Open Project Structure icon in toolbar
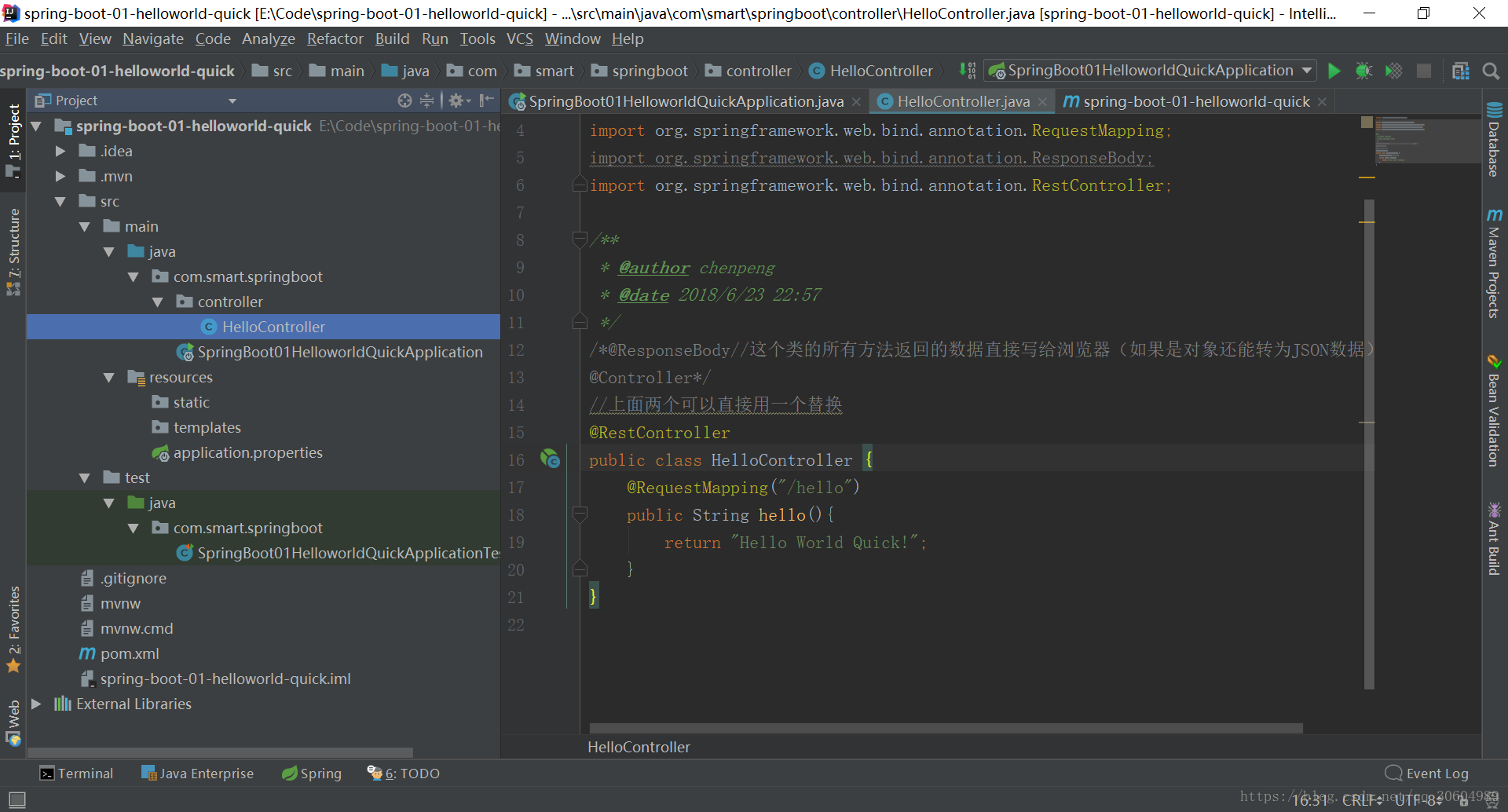Viewport: 1508px width, 812px height. pyautogui.click(x=1461, y=71)
